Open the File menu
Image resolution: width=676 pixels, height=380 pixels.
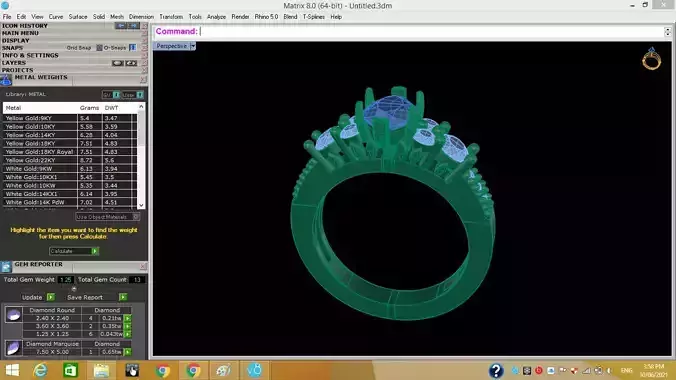(x=7, y=17)
